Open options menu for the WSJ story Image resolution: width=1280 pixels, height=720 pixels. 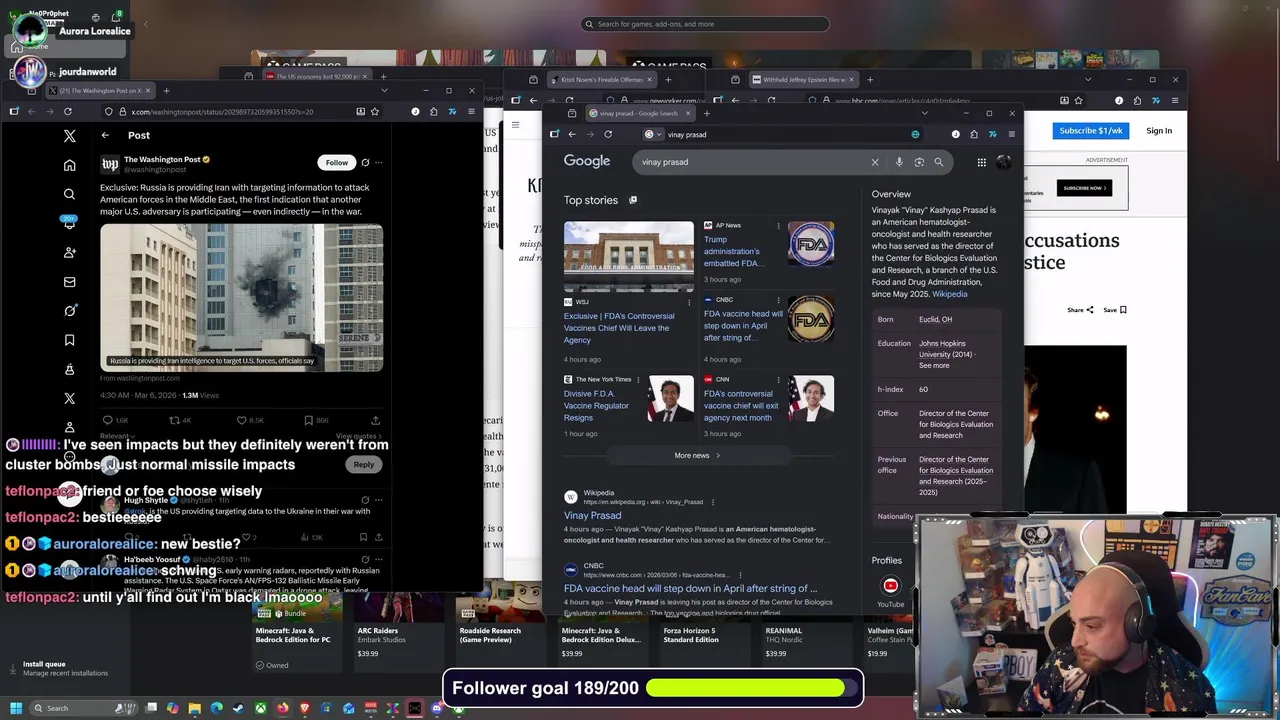point(689,302)
